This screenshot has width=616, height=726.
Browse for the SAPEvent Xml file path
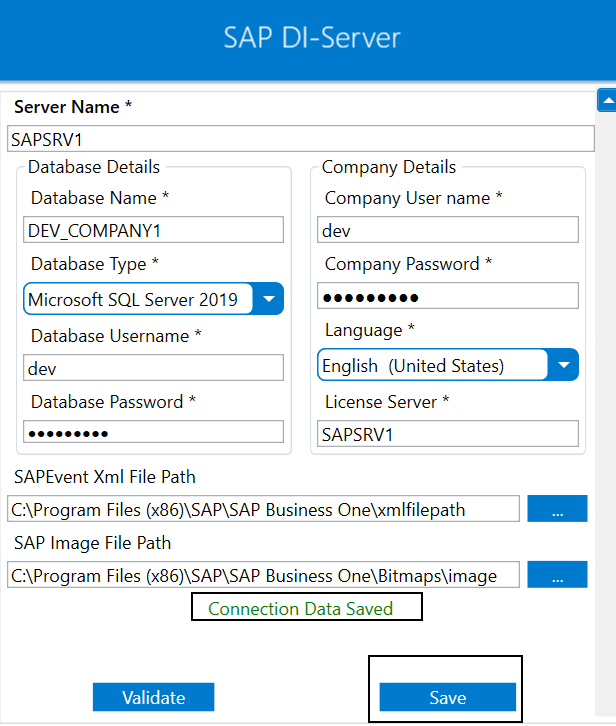click(557, 509)
